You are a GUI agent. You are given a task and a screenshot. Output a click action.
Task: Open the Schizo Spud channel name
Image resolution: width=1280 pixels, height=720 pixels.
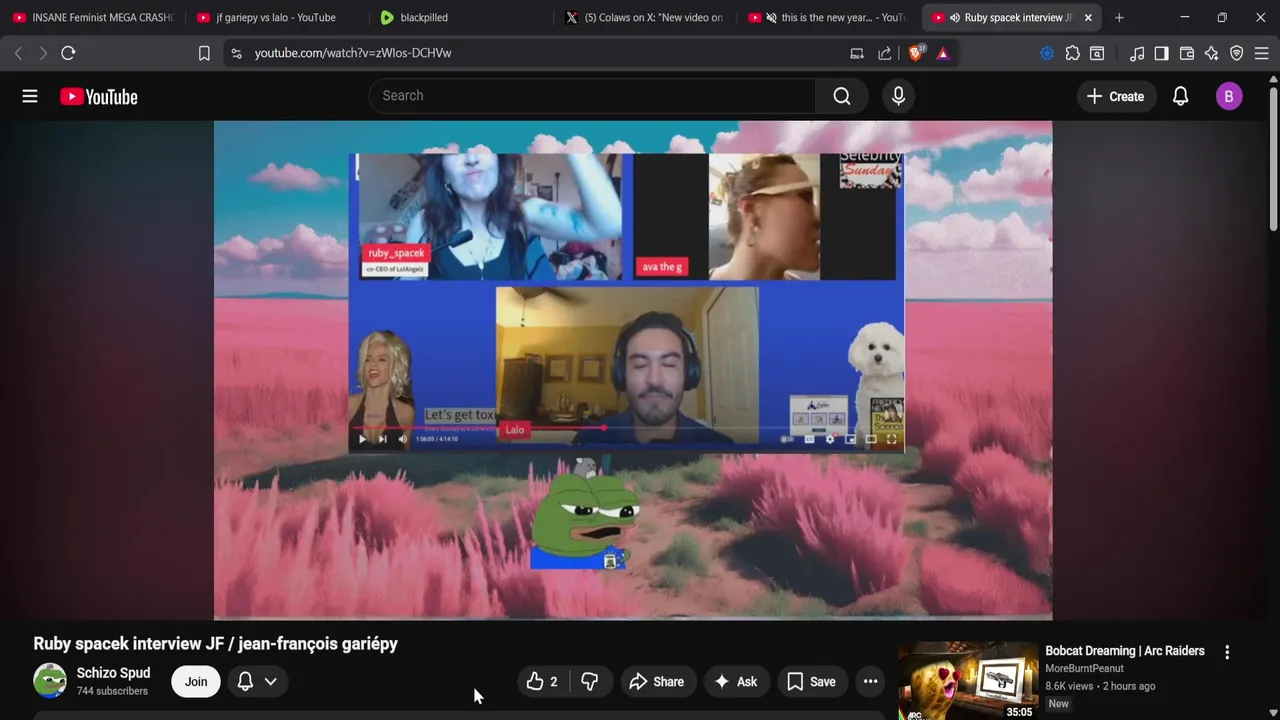click(113, 673)
